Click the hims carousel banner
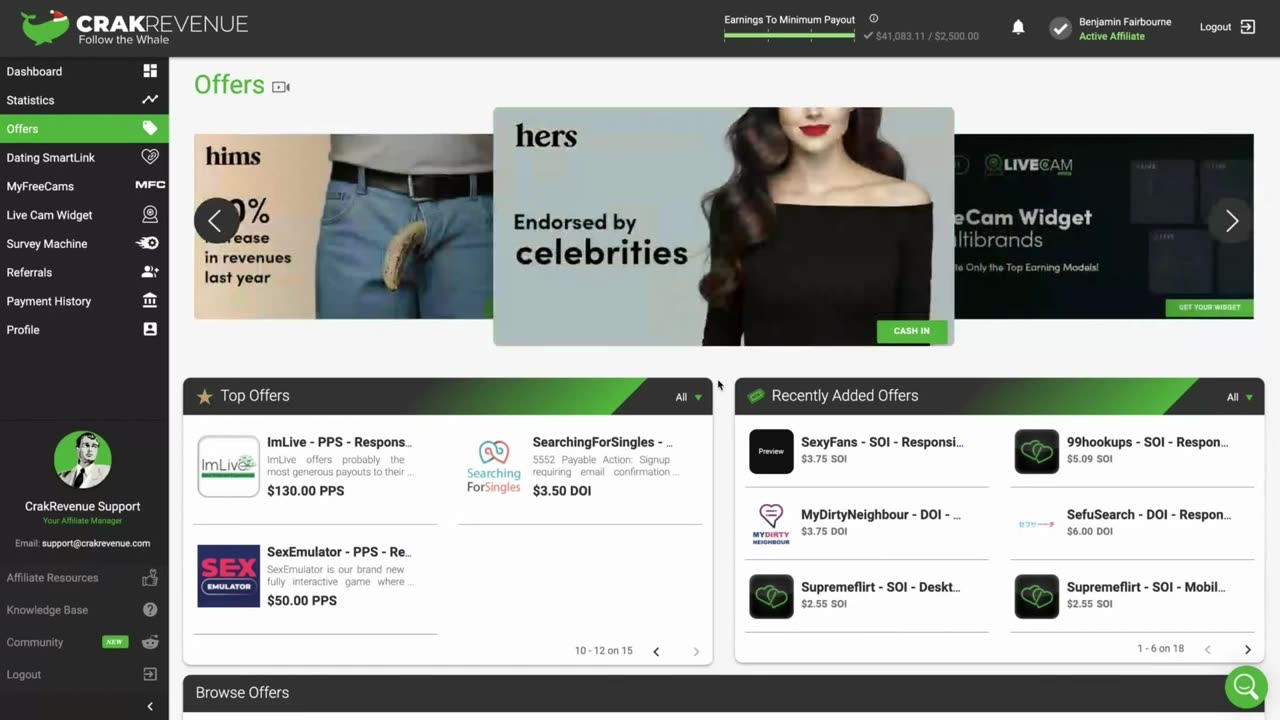The image size is (1280, 720). 343,226
